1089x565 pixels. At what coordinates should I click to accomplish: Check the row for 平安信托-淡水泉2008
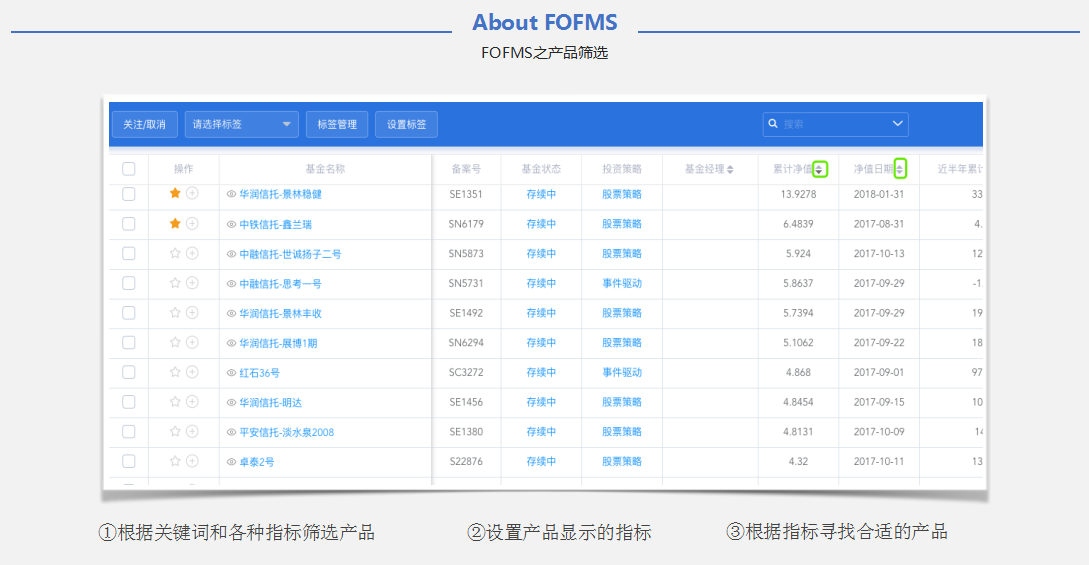(x=128, y=432)
